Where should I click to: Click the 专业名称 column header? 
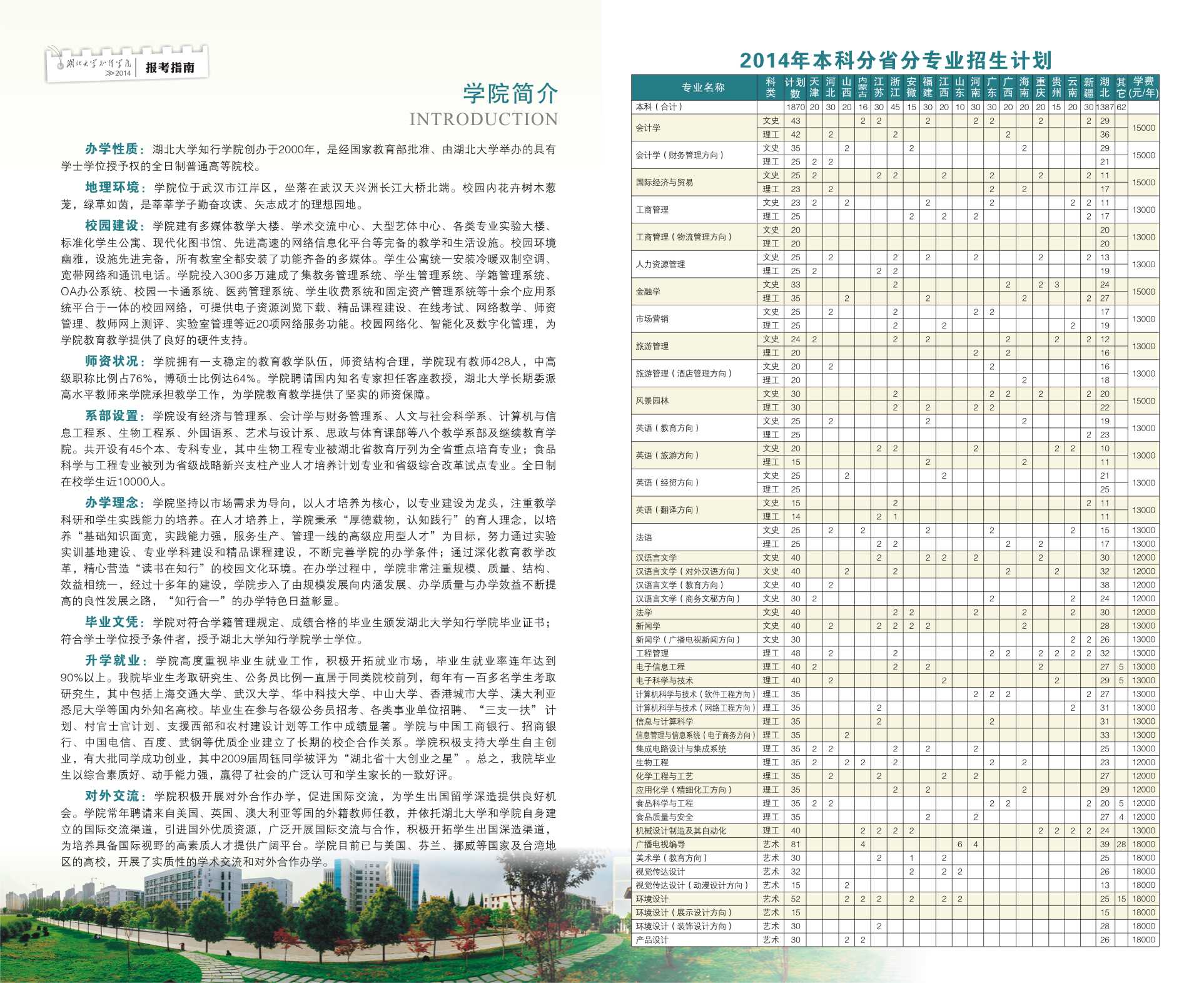[x=702, y=88]
